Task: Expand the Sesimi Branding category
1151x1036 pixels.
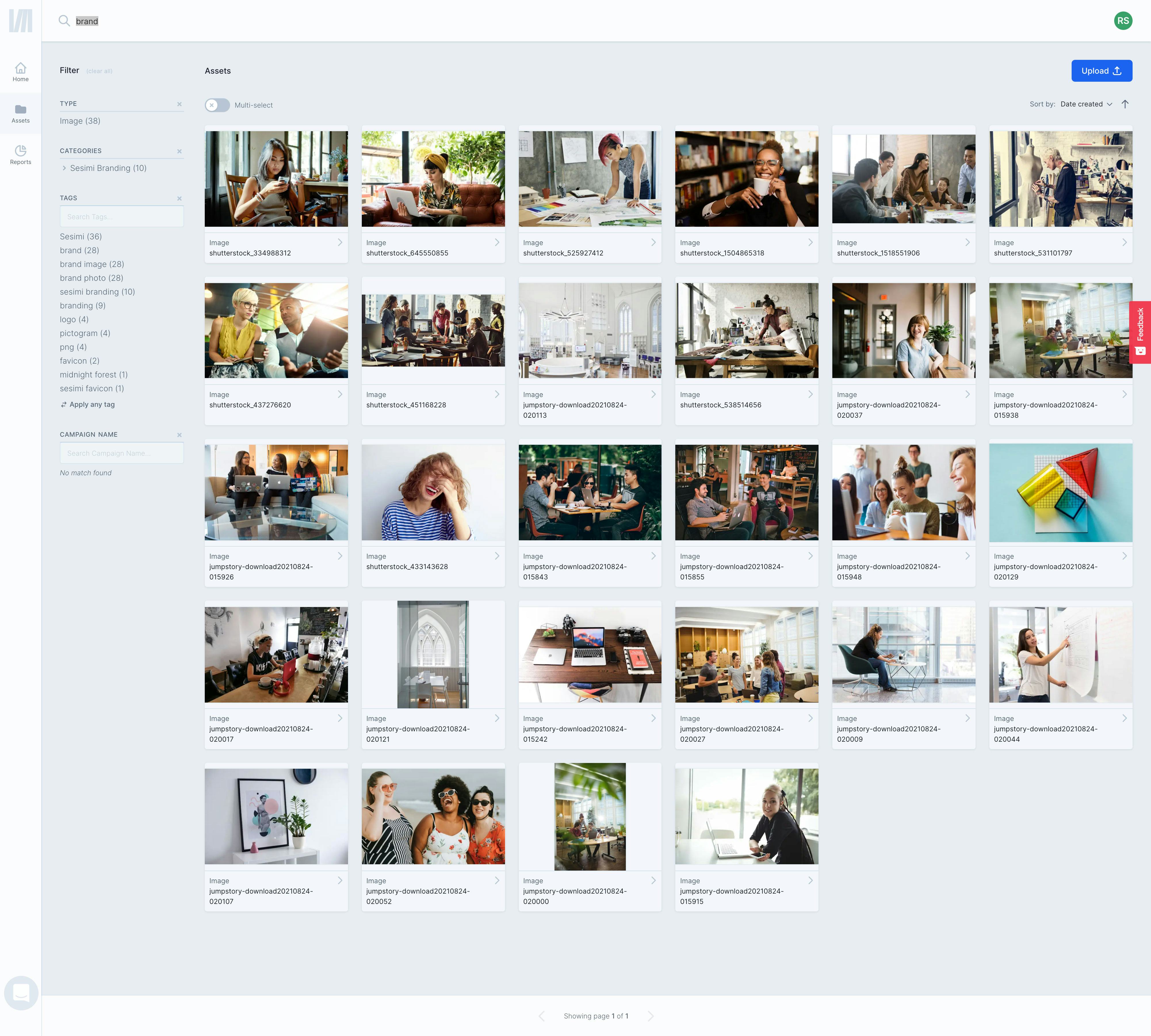Action: pos(64,168)
